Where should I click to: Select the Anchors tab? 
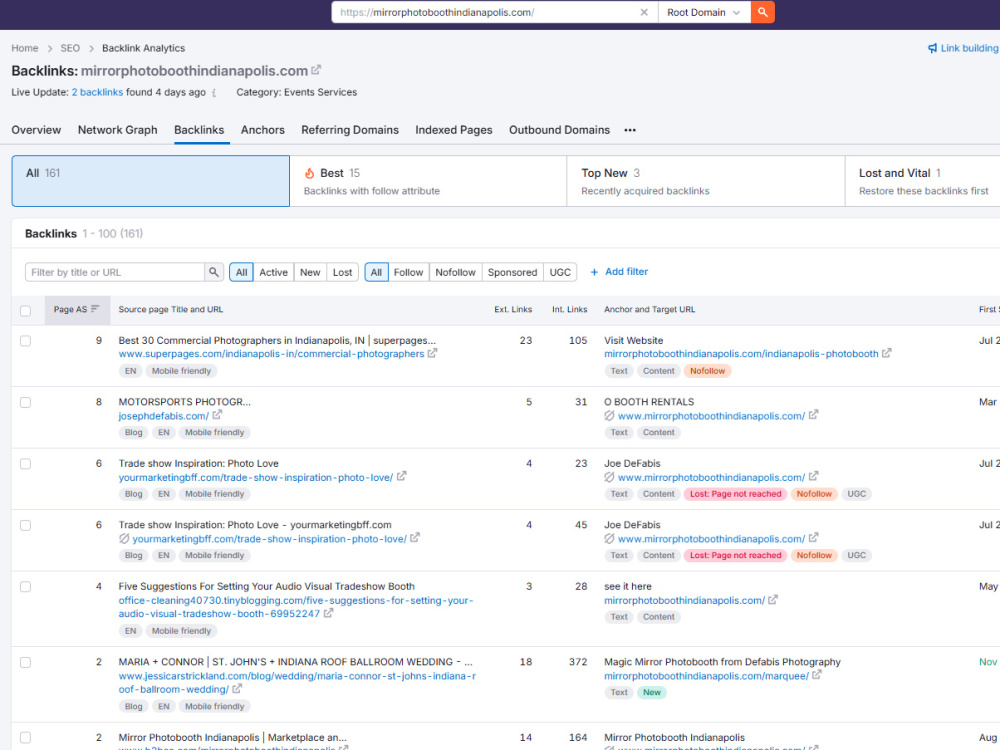(x=263, y=130)
